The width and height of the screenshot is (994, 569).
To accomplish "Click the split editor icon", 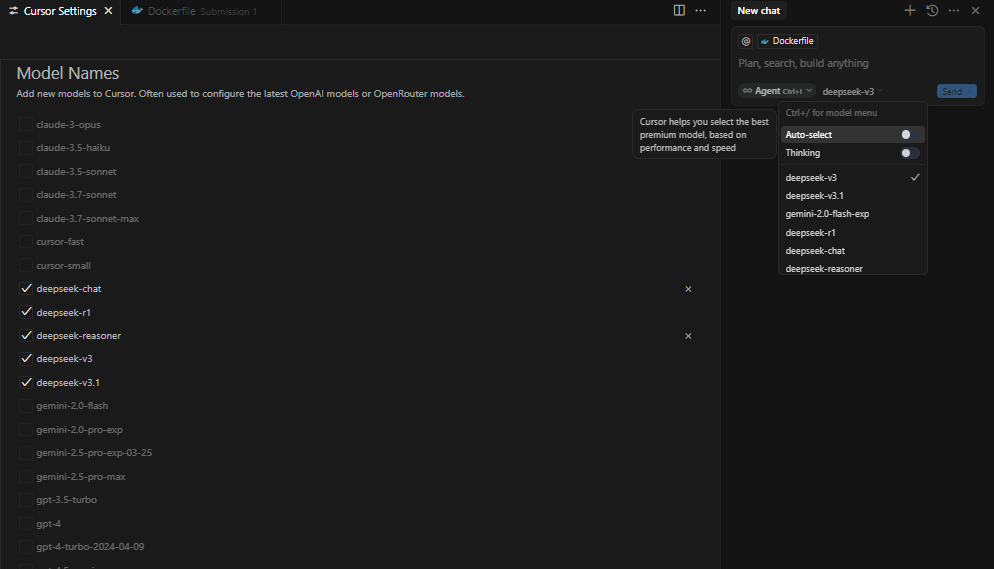I will (679, 10).
